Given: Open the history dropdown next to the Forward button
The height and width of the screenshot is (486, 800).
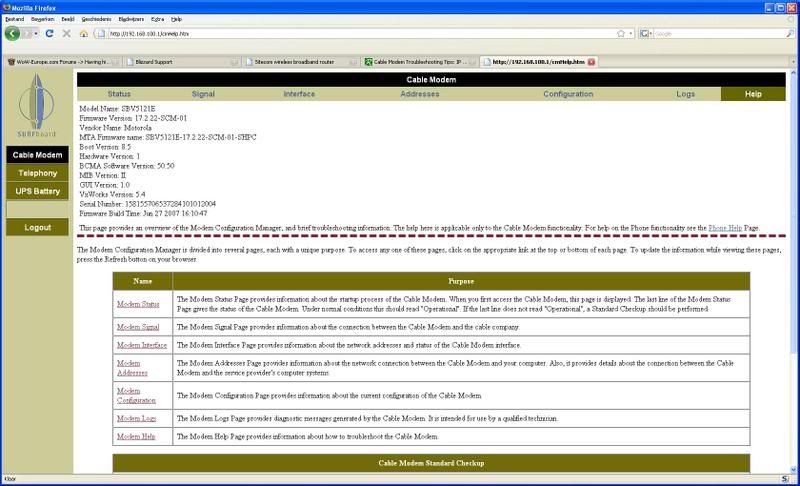Looking at the screenshot, I should click(37, 33).
